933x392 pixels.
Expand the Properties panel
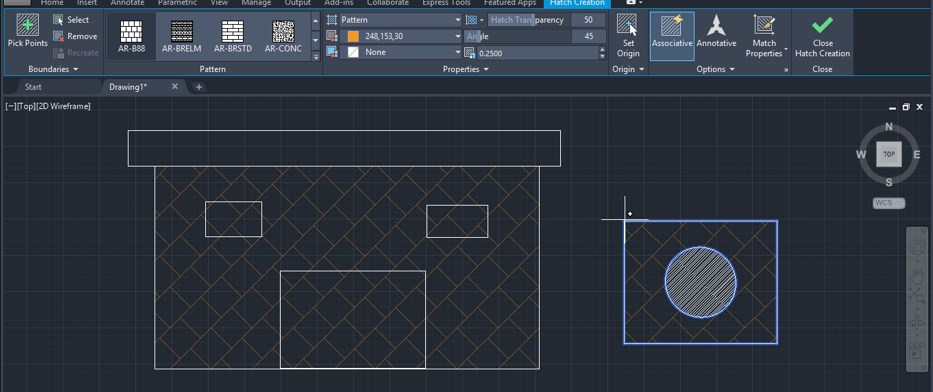pyautogui.click(x=466, y=69)
